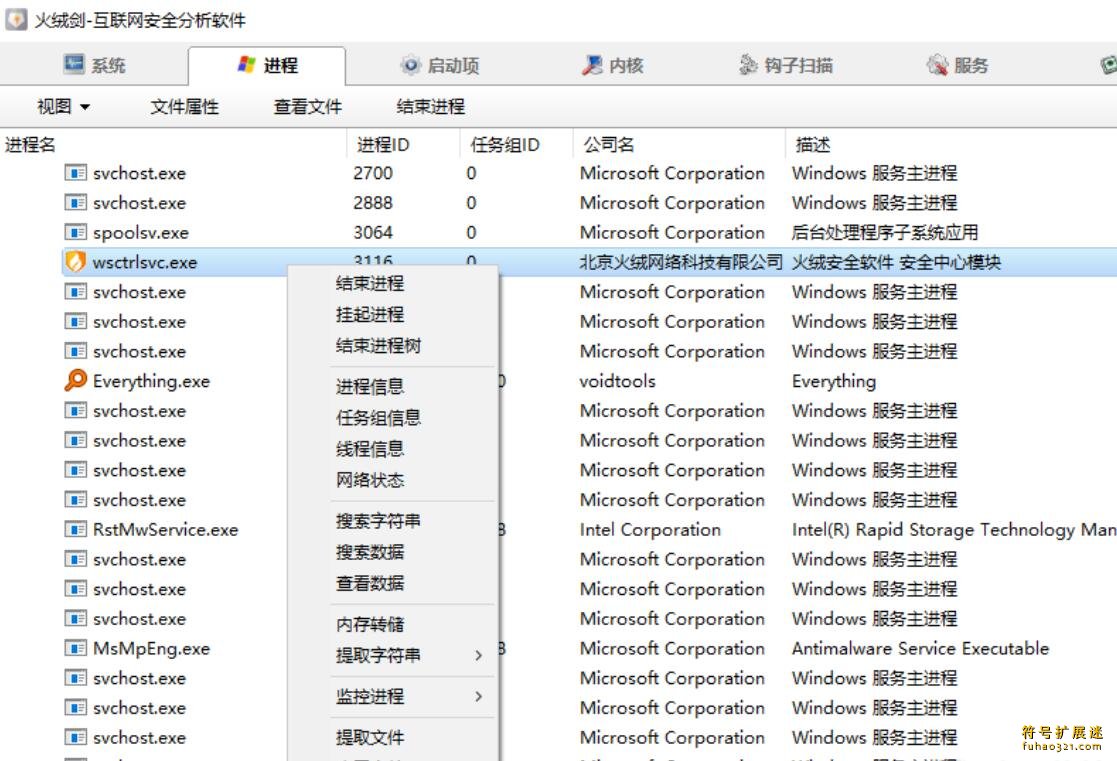Click 查看文件 in the toolbar
This screenshot has width=1117, height=761.
308,107
